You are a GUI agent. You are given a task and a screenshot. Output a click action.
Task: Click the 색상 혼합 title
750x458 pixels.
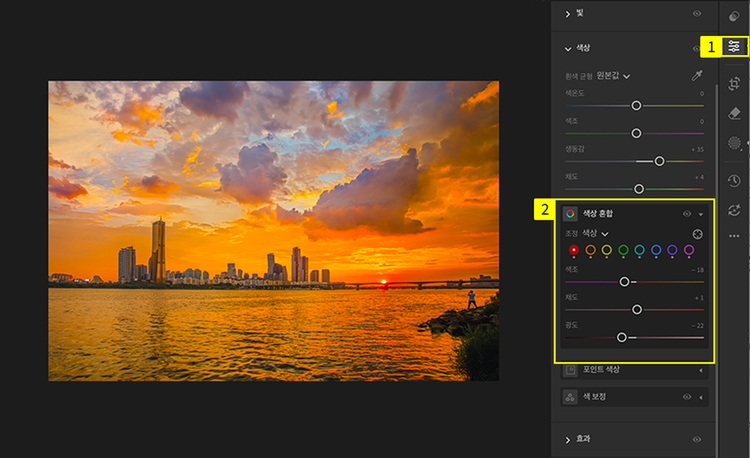pyautogui.click(x=598, y=213)
